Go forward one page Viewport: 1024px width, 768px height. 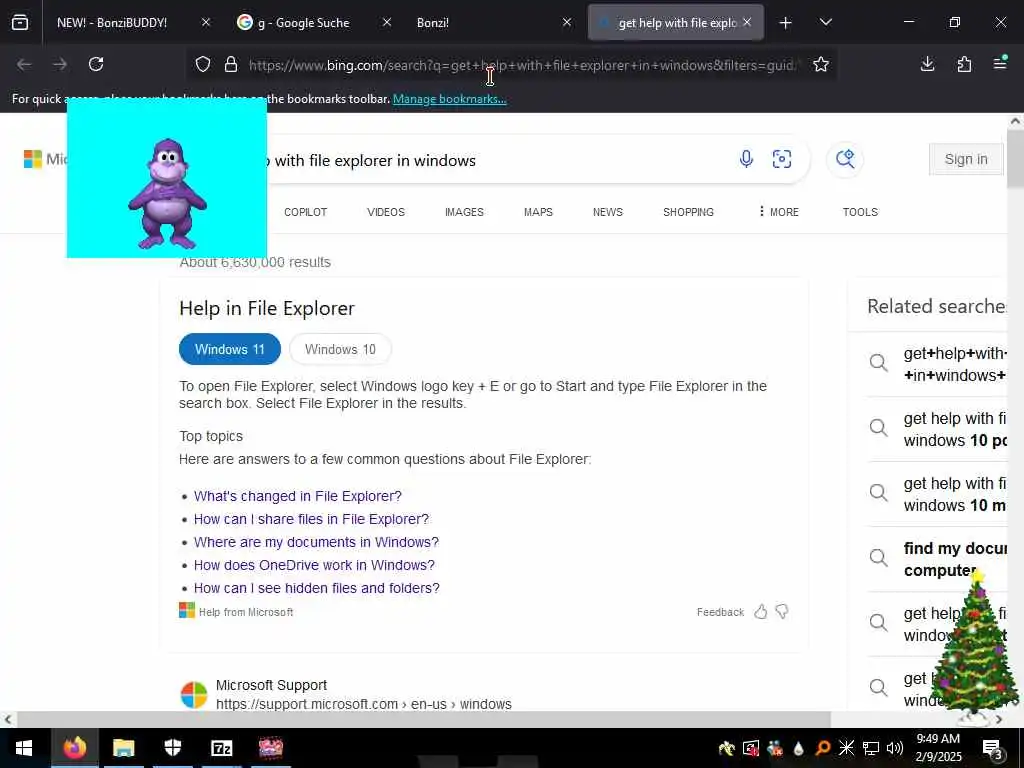coord(60,64)
